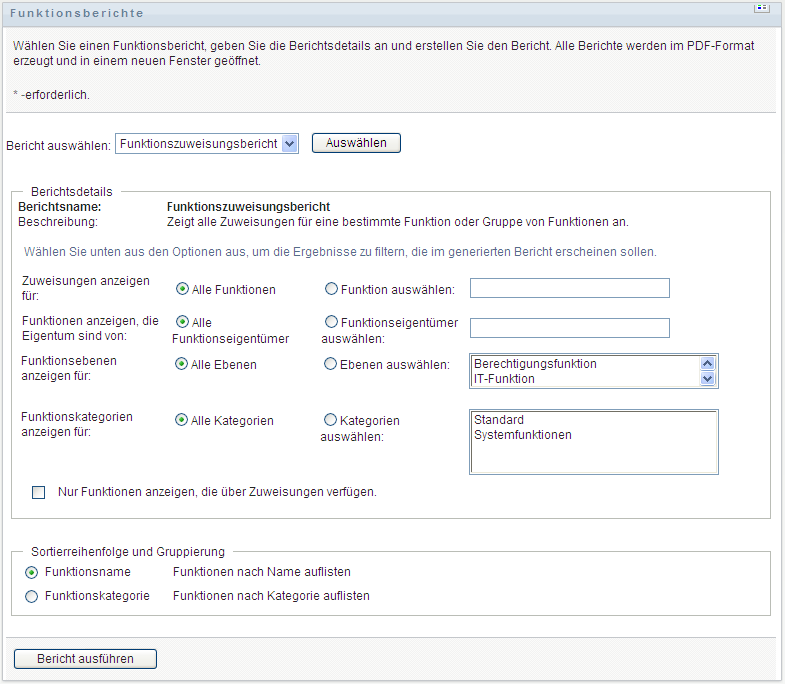Click the levels list scroll up arrow
Image resolution: width=785 pixels, height=684 pixels.
tap(707, 363)
